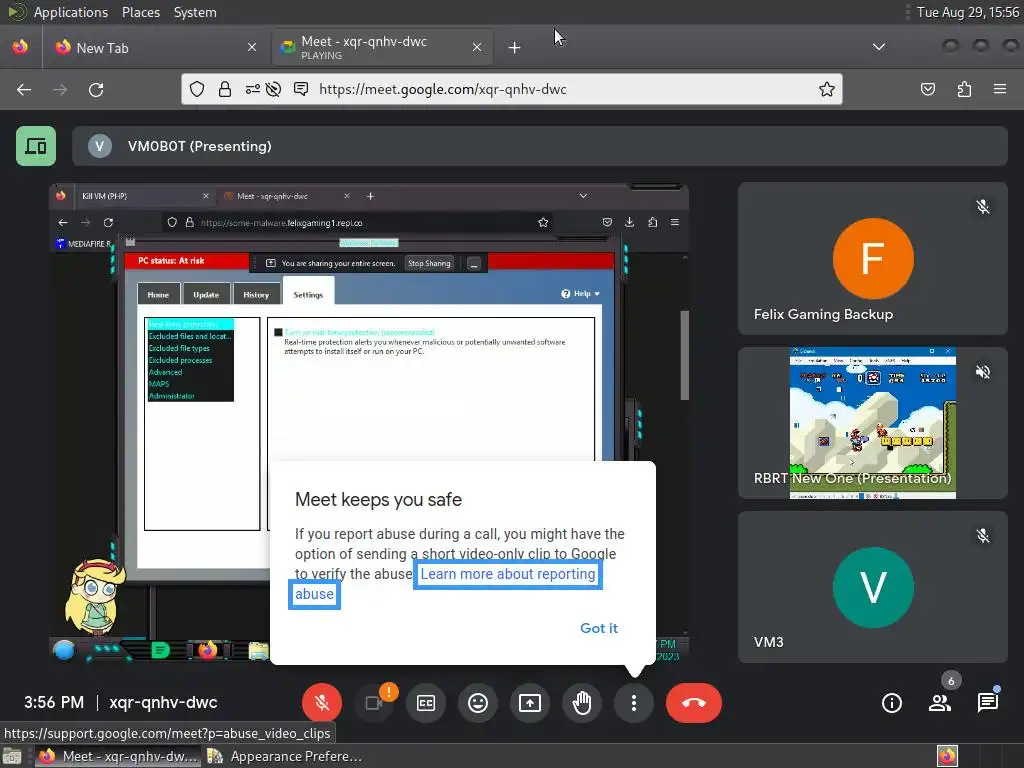Click the meeting code xqr-qnhv-dwc text
This screenshot has width=1024, height=768.
click(163, 703)
